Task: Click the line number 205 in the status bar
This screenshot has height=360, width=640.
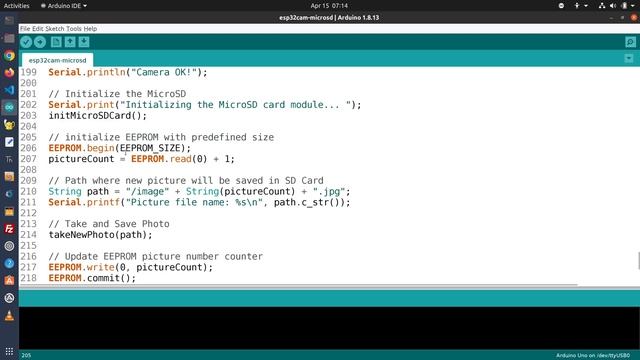Action: 26,356
